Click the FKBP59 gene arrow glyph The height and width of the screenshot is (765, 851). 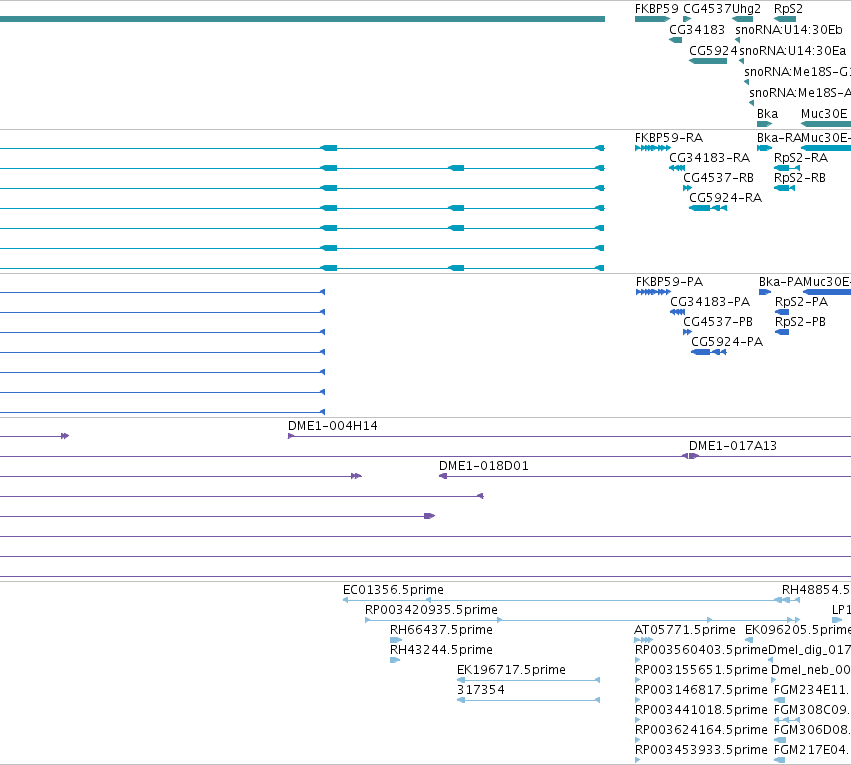point(652,19)
